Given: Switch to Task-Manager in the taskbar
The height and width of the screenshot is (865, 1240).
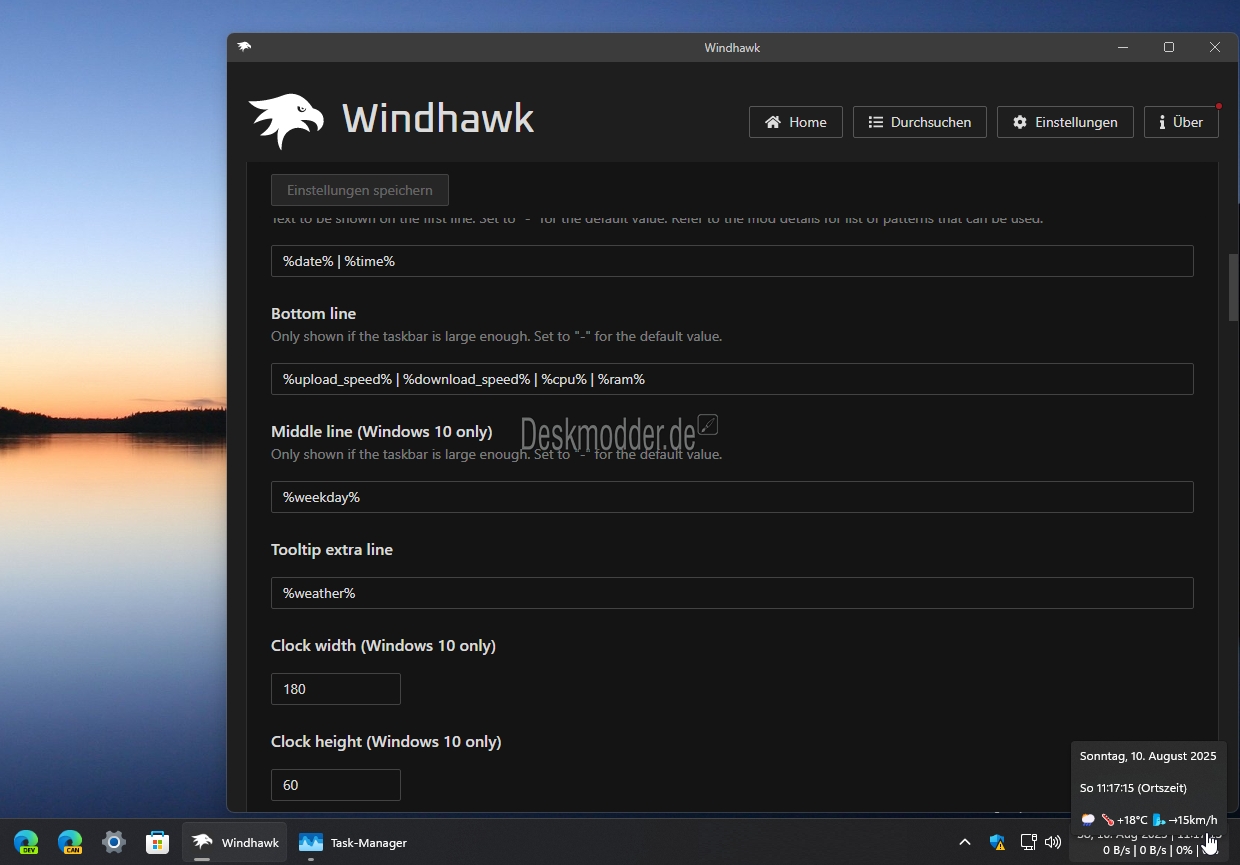Looking at the screenshot, I should pyautogui.click(x=353, y=842).
